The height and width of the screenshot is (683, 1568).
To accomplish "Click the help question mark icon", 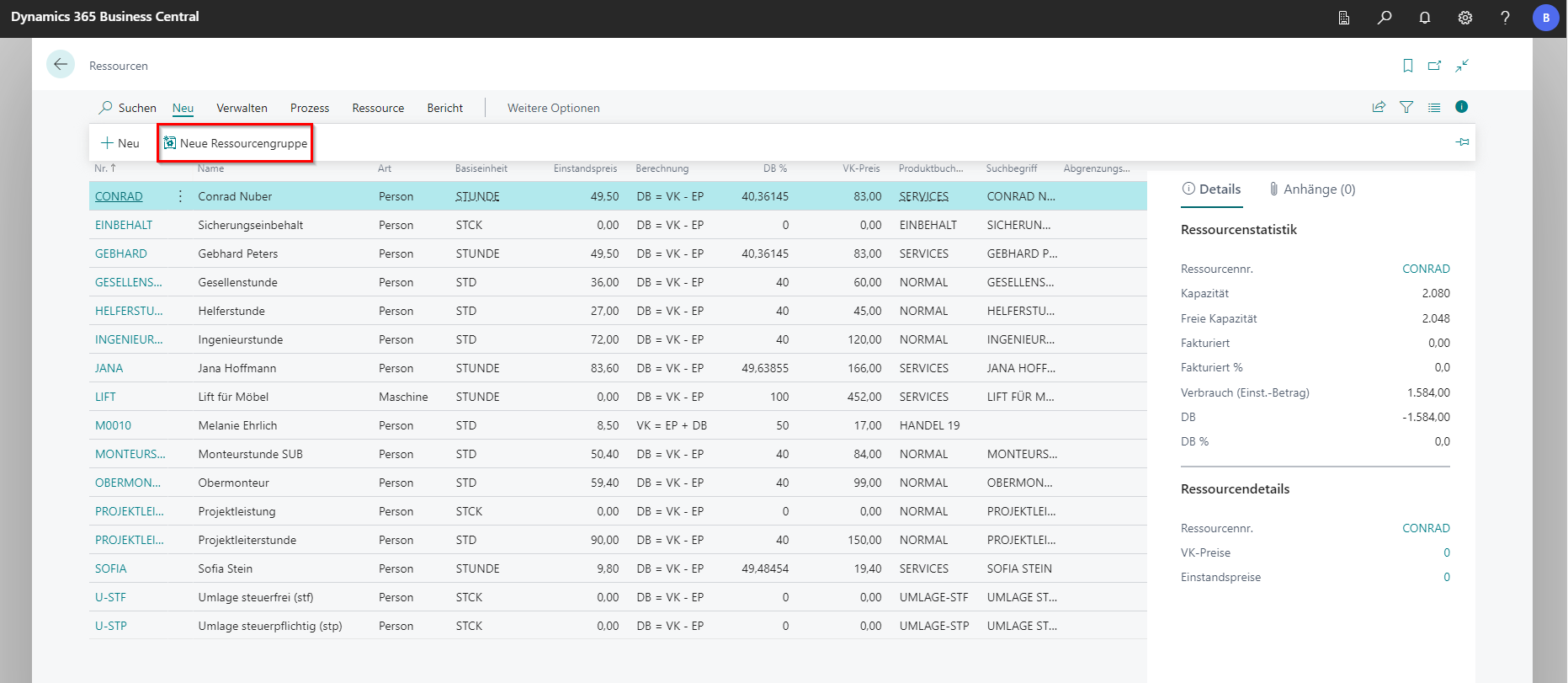I will tap(1505, 18).
